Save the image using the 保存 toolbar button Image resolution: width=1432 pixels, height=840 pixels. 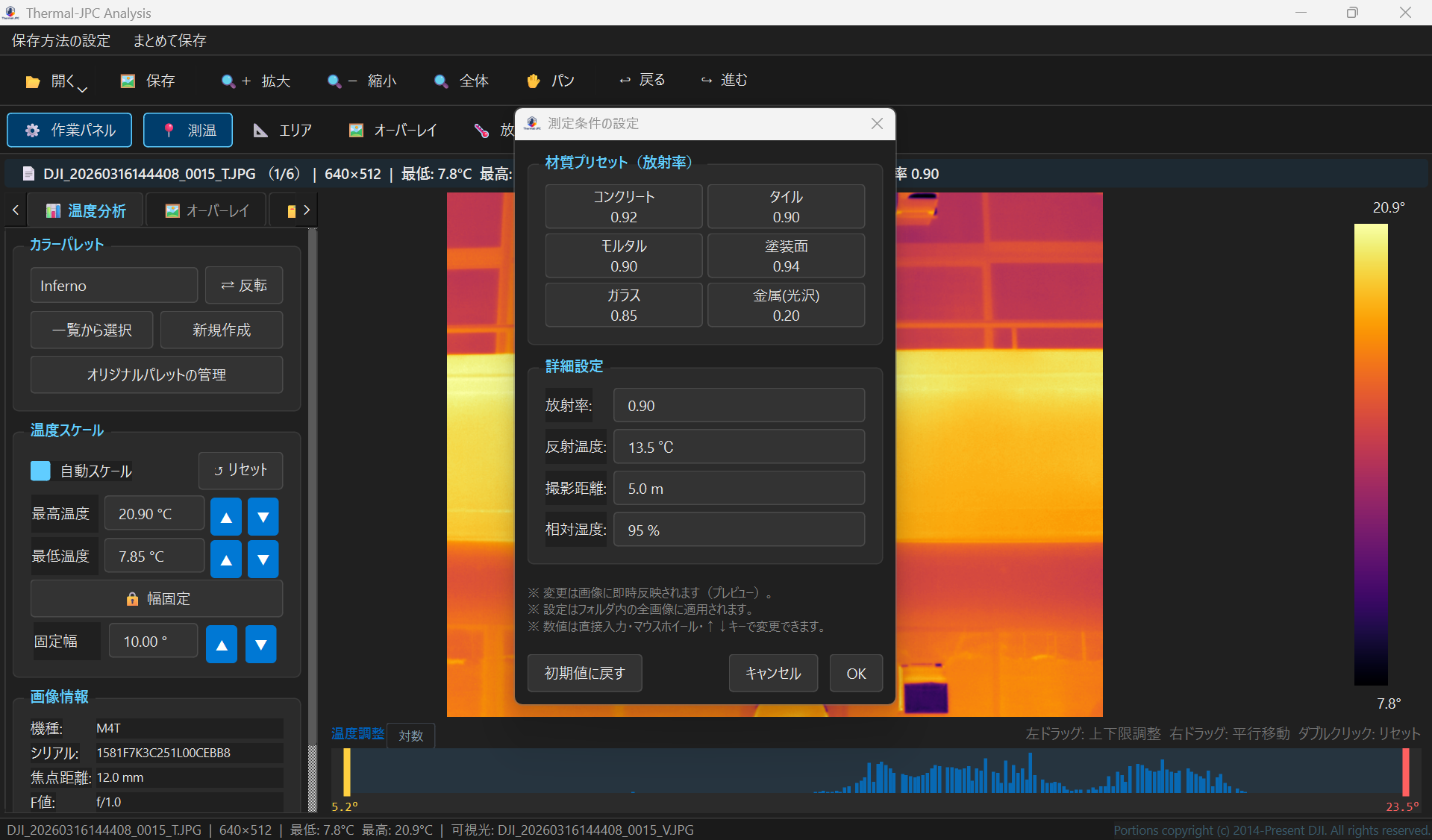(148, 81)
